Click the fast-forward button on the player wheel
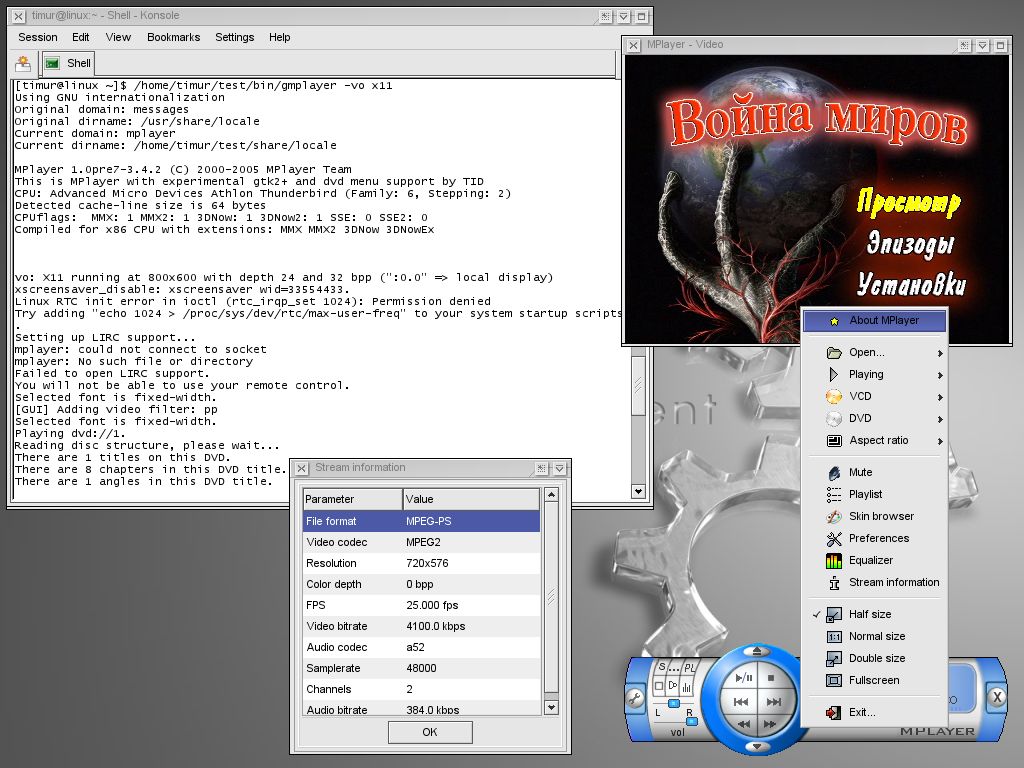This screenshot has width=1024, height=768. click(x=770, y=724)
